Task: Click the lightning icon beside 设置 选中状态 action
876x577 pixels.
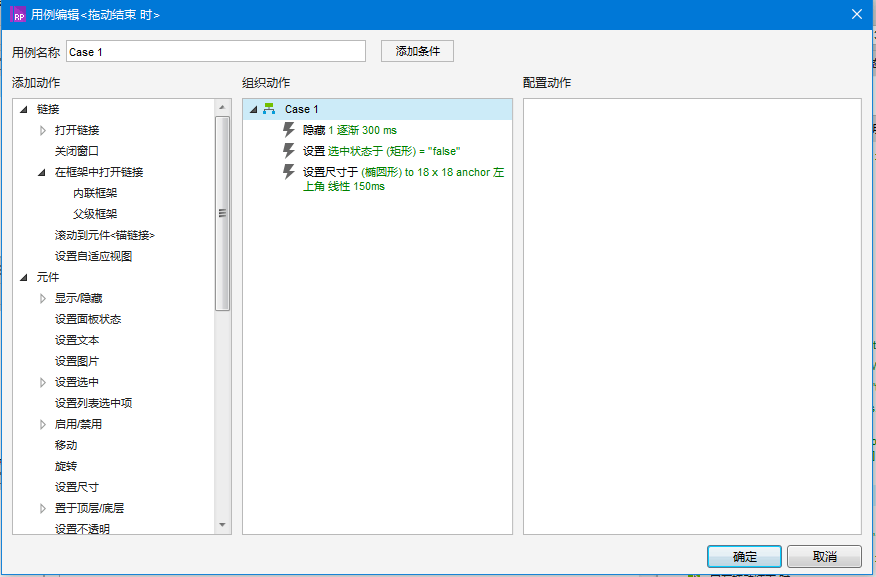Action: (289, 151)
